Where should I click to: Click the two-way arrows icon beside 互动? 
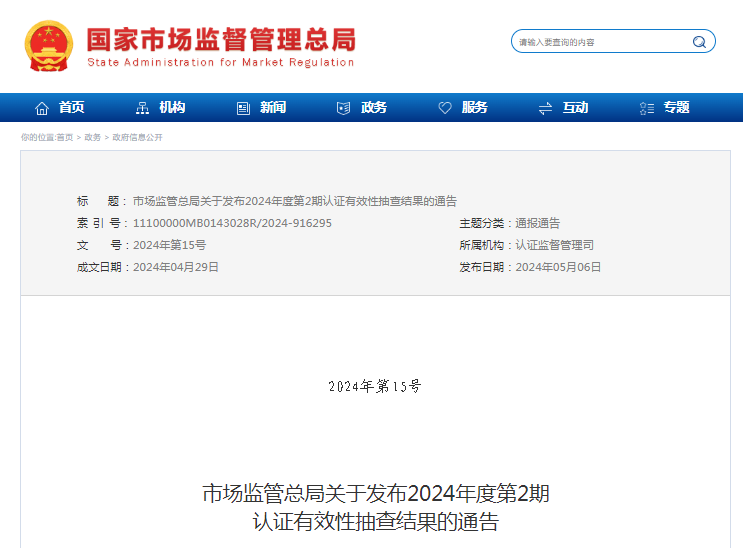point(545,108)
